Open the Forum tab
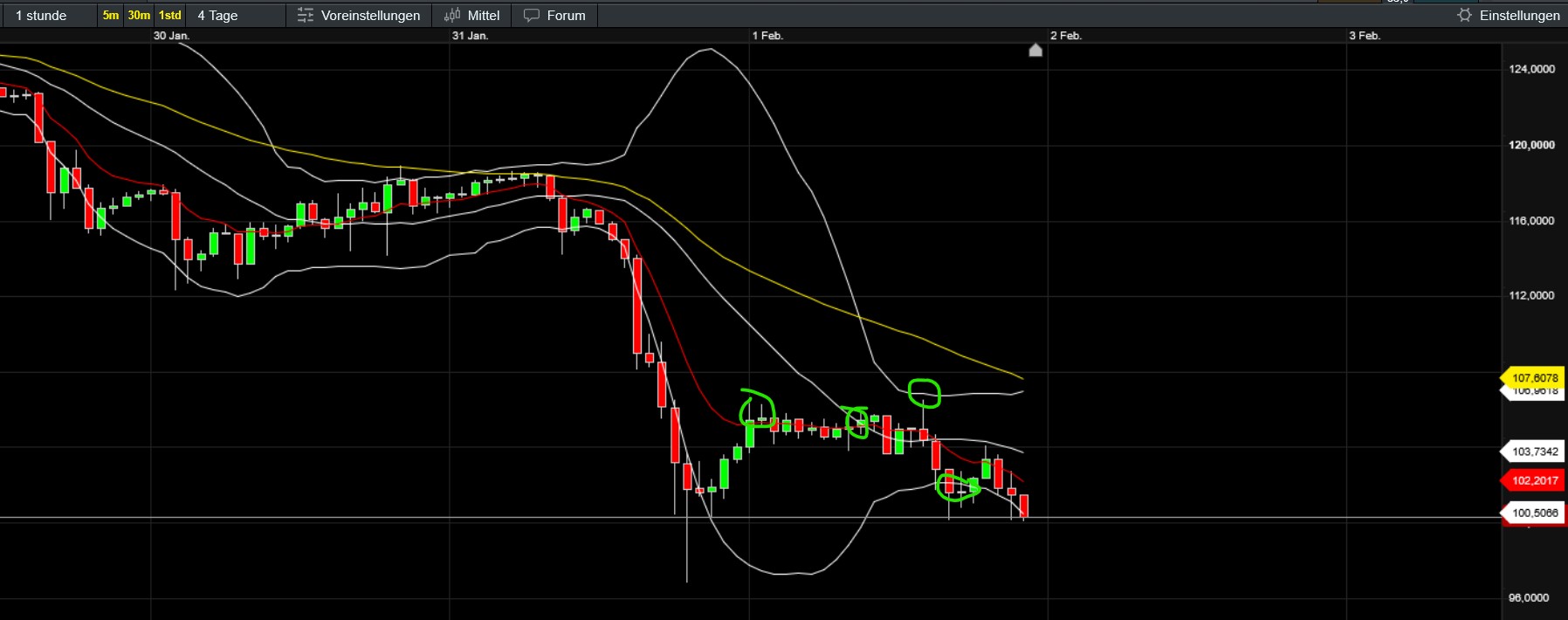 point(566,15)
